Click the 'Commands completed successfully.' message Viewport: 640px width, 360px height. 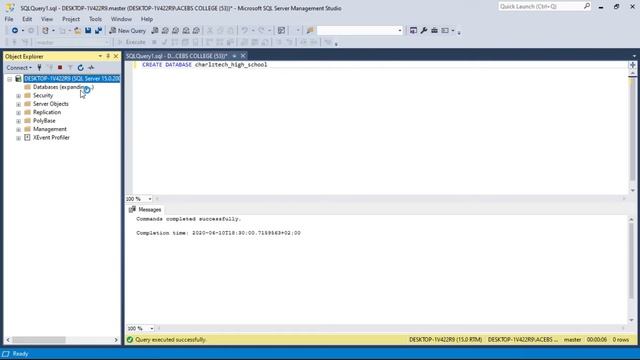tap(189, 219)
